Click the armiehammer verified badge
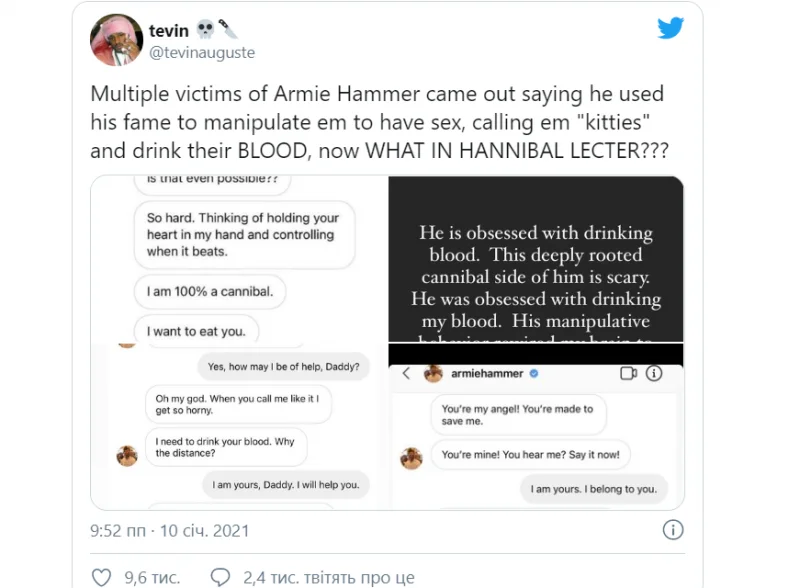 (x=534, y=374)
